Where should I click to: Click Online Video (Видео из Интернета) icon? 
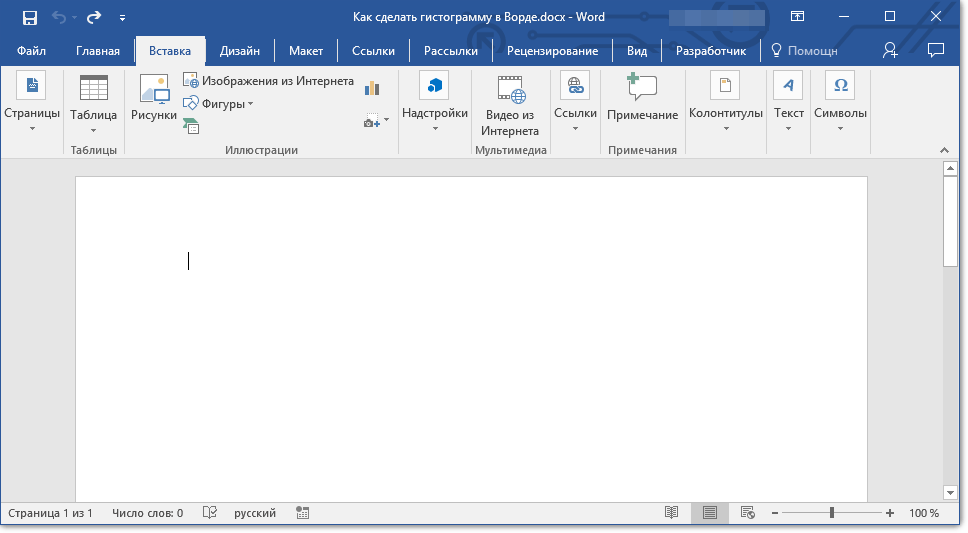pos(510,106)
